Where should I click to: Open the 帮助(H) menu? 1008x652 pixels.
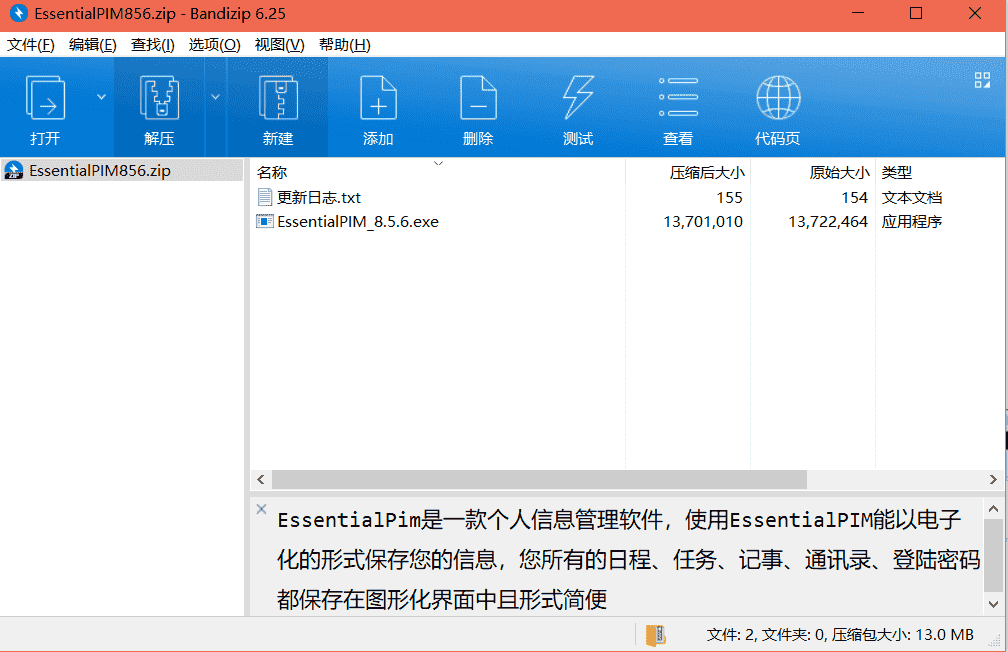coord(345,45)
